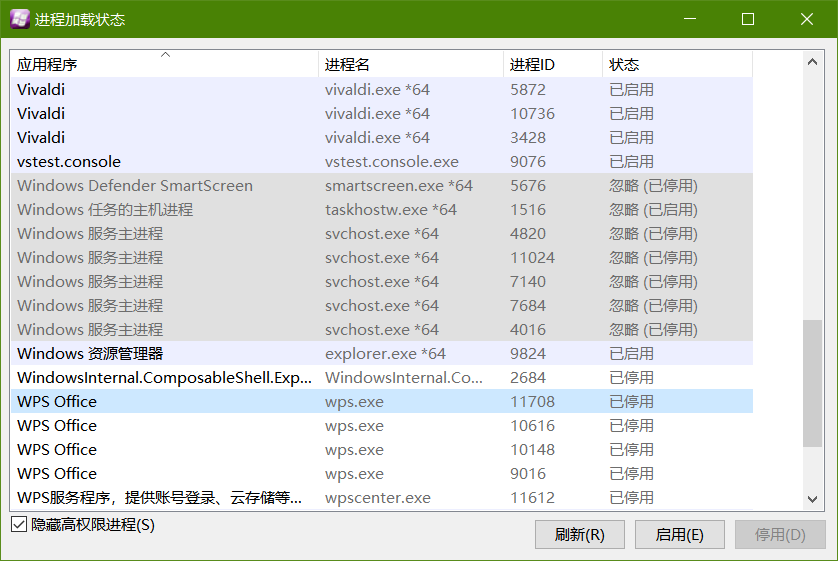This screenshot has width=838, height=561.
Task: Select the Vivaldi row with ID 3428
Action: pyautogui.click(x=382, y=138)
